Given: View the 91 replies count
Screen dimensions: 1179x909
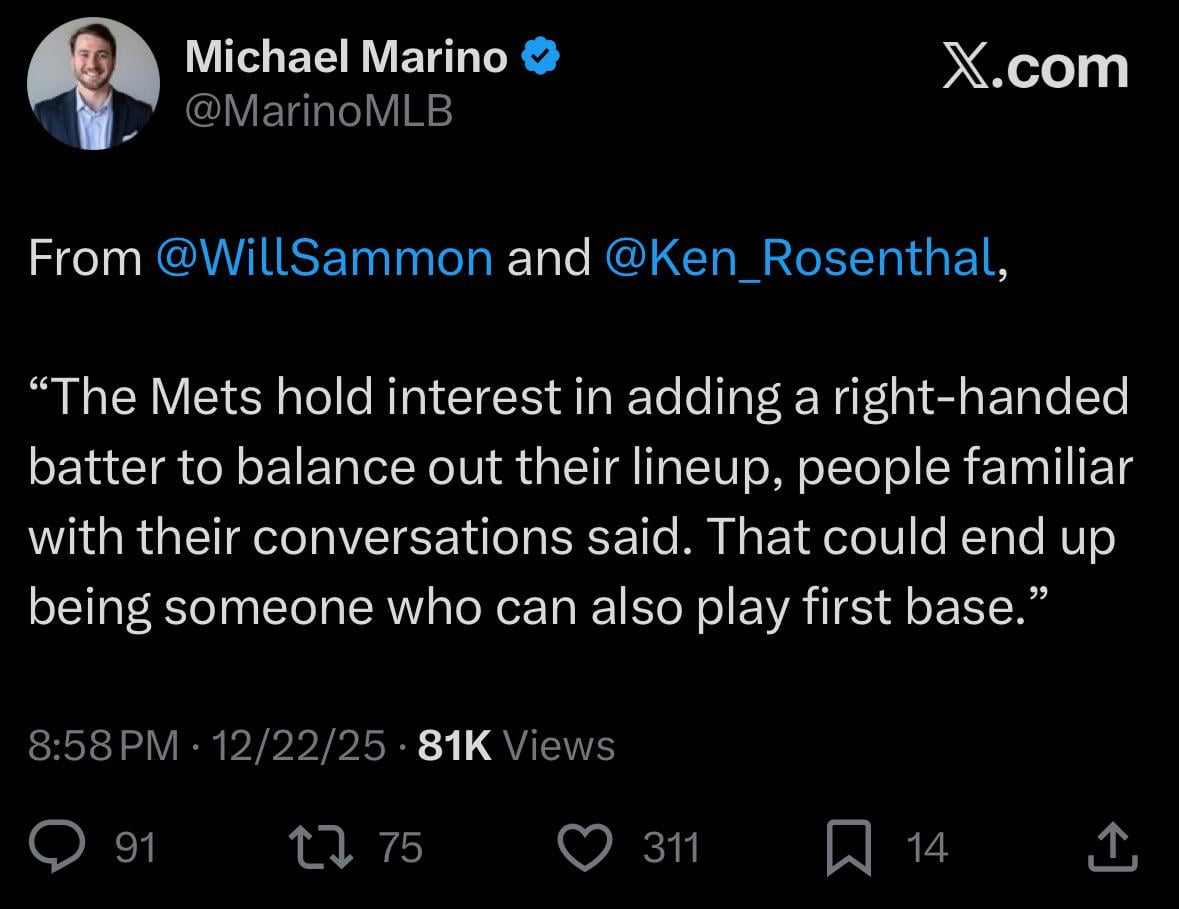Looking at the screenshot, I should tap(132, 847).
